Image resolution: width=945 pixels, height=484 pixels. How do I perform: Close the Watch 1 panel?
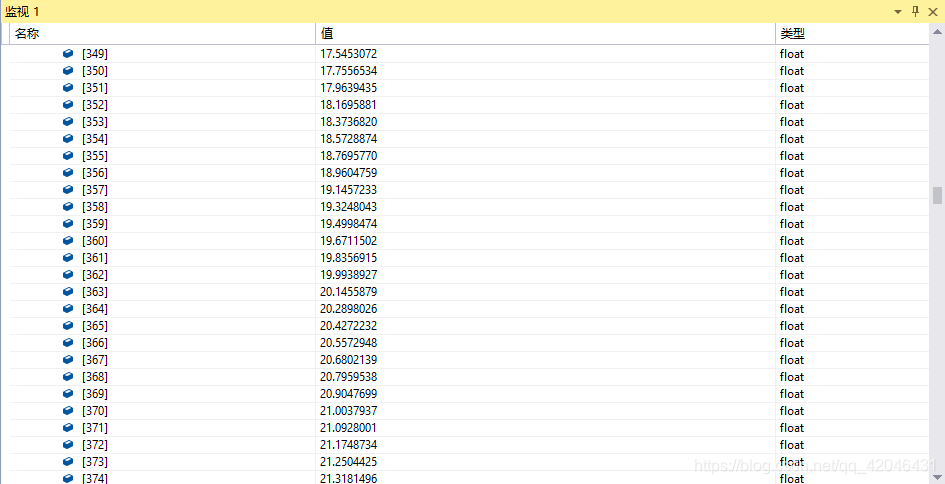[933, 11]
